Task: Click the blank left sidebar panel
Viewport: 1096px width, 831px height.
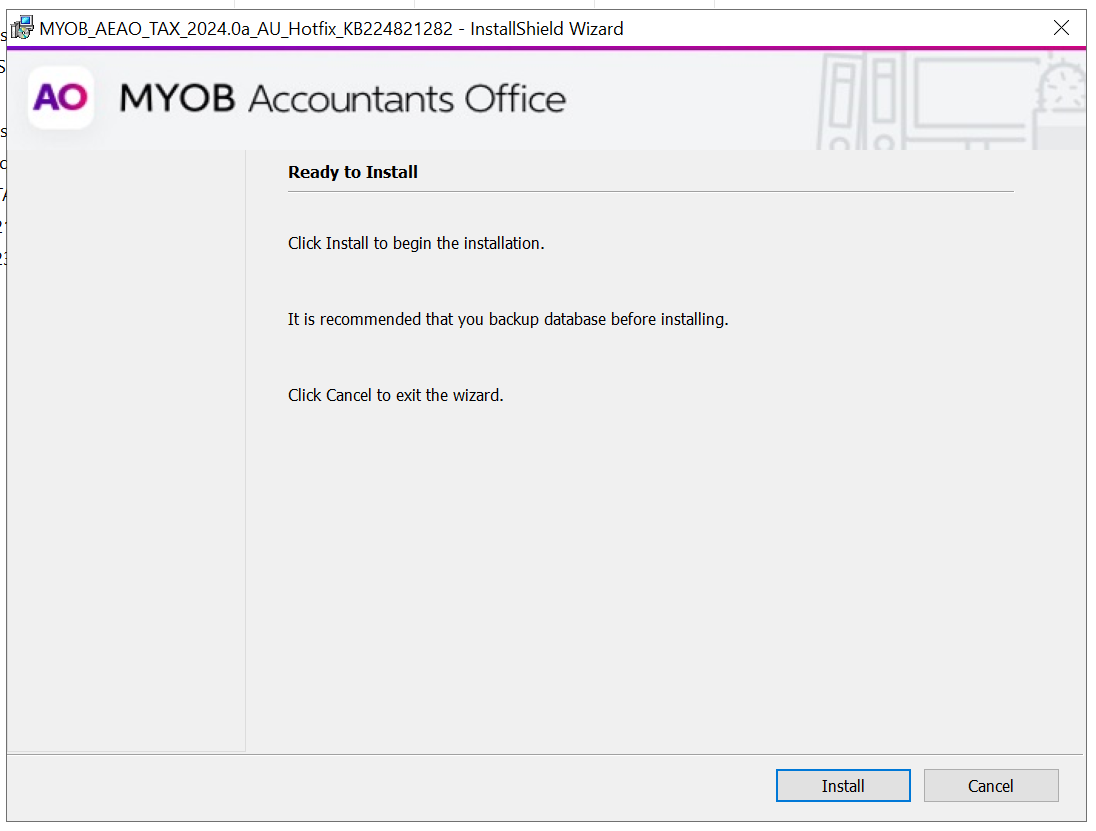Action: [126, 450]
